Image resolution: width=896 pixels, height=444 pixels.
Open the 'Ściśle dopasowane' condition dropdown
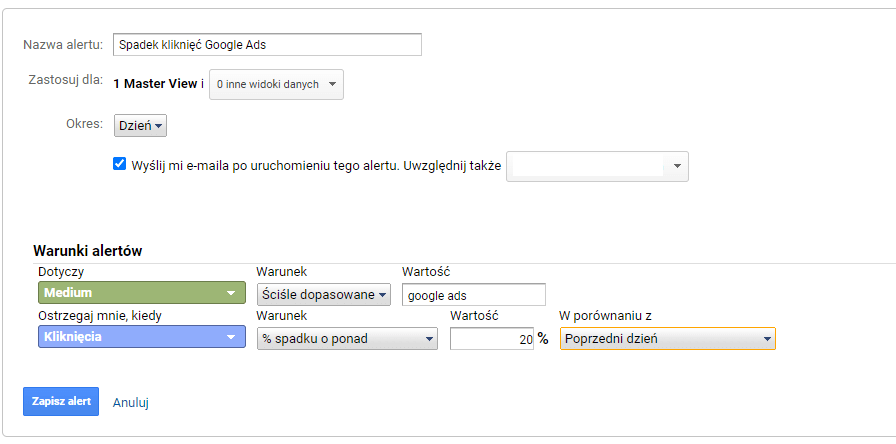point(324,295)
